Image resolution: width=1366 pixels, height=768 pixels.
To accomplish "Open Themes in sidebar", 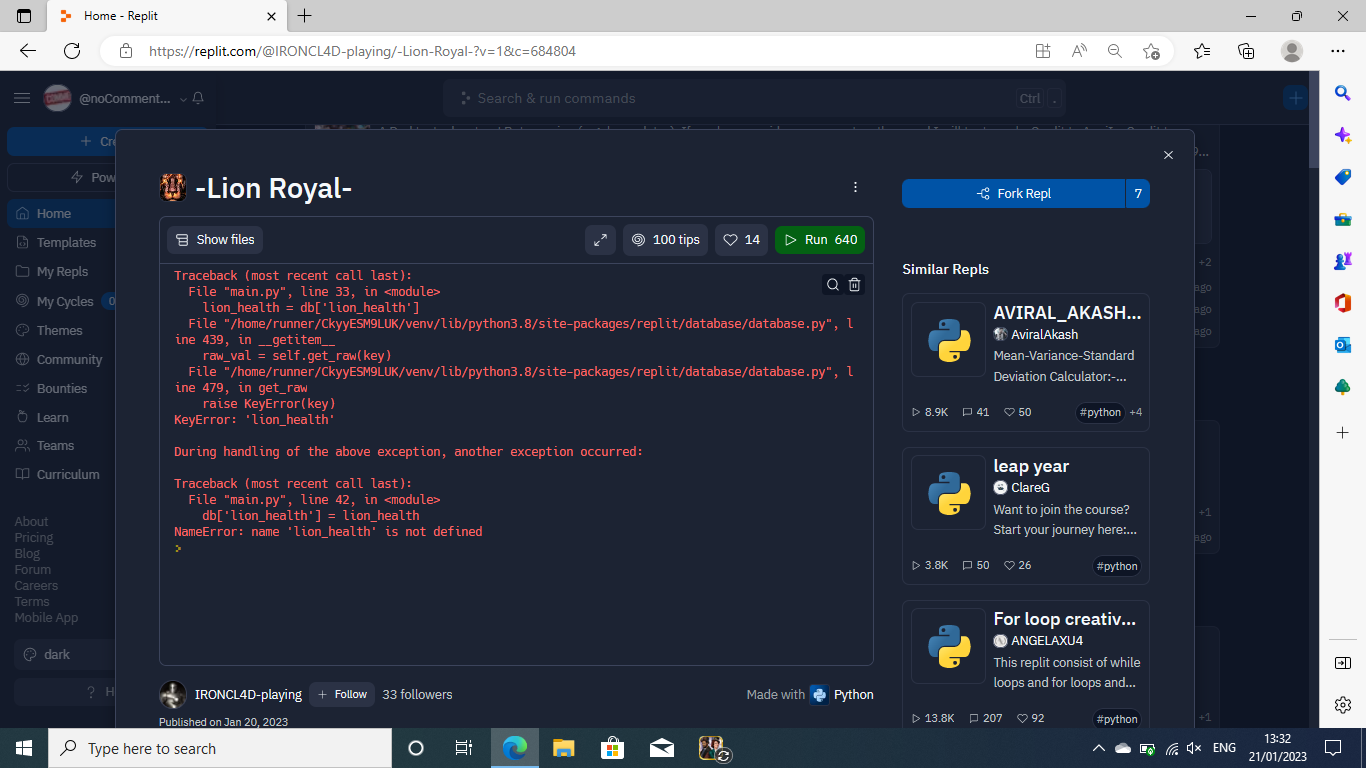I will (59, 330).
